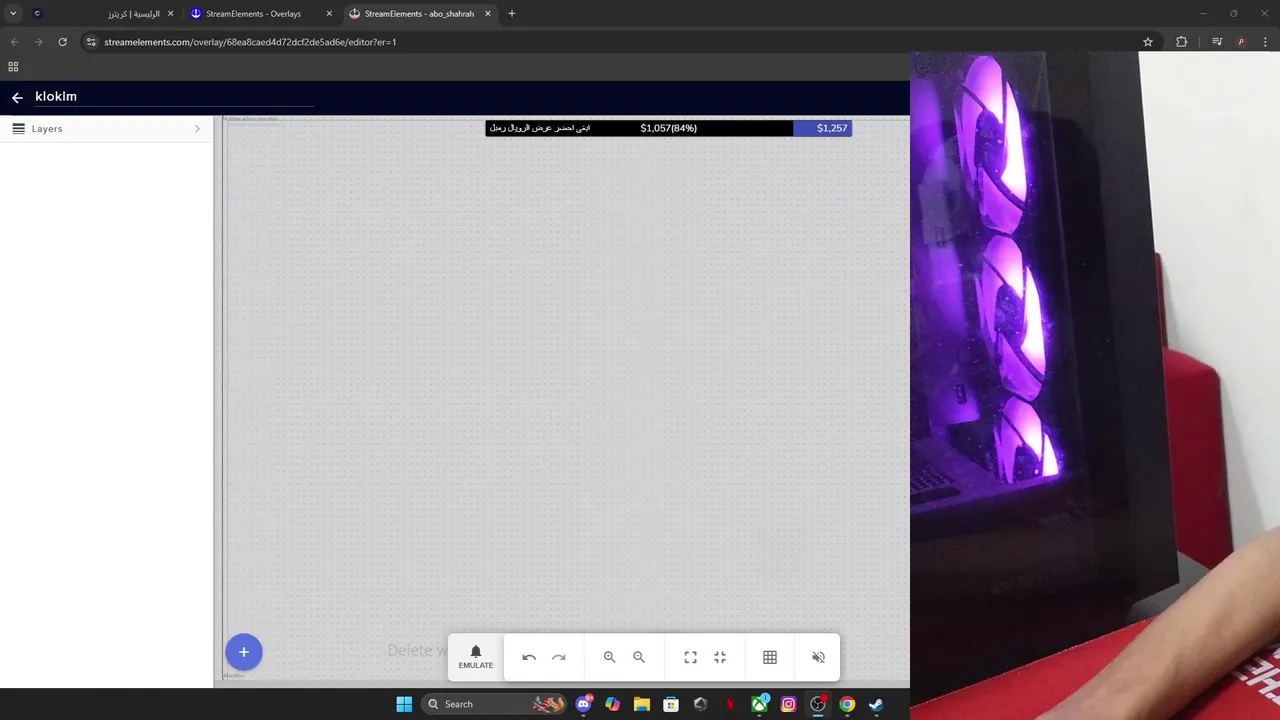Open File Explorer from the taskbar
This screenshot has width=1280, height=720.
point(642,704)
